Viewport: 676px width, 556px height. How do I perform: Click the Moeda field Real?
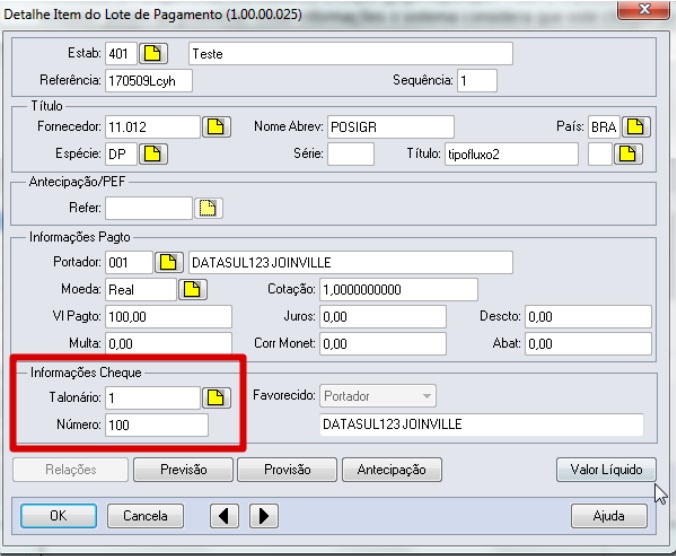coord(141,290)
